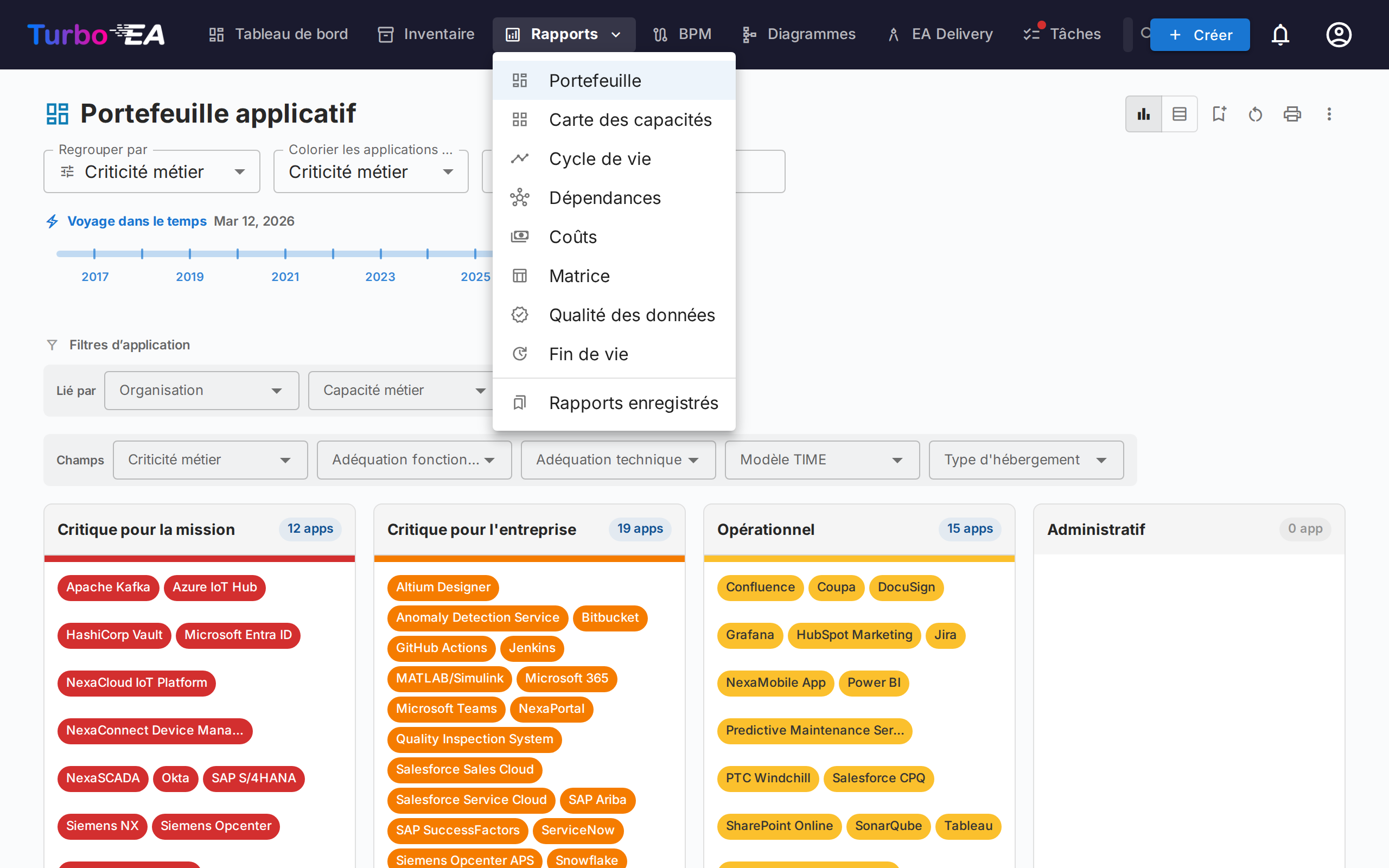Click the 2021 timeline slider mark
Image resolution: width=1389 pixels, height=868 pixels.
pos(285,254)
